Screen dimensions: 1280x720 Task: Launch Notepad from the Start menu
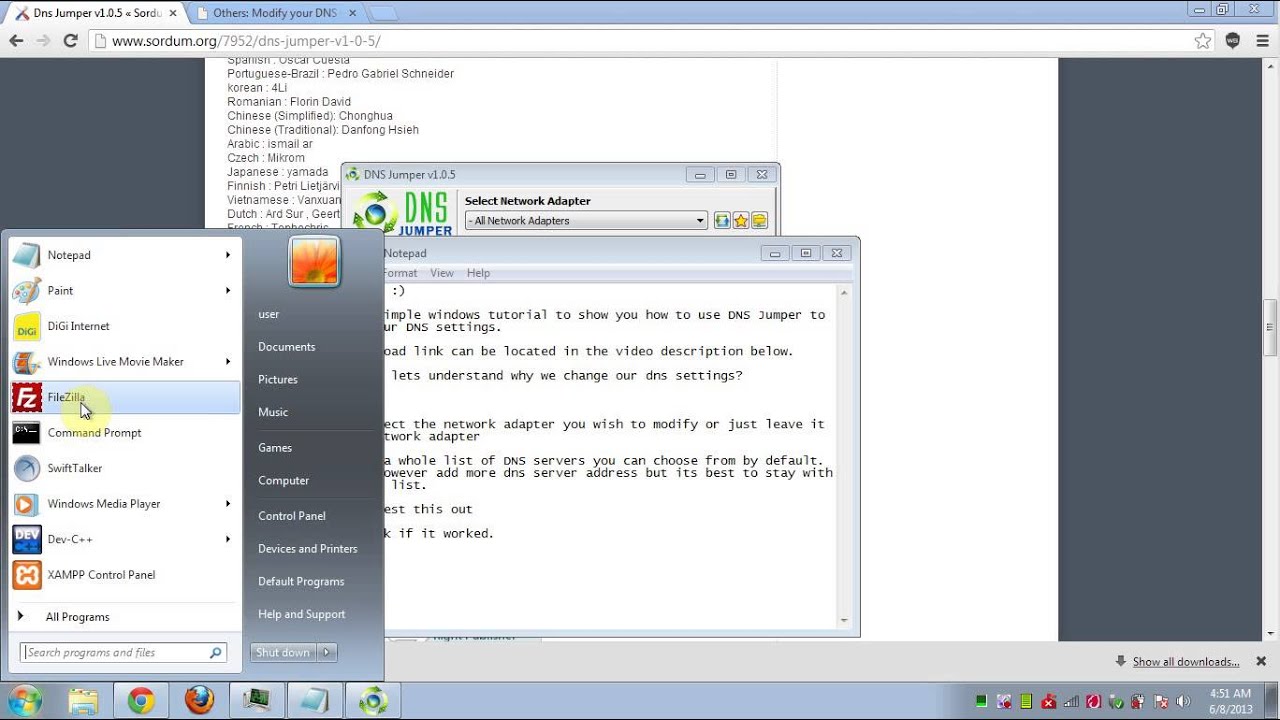tap(125, 255)
